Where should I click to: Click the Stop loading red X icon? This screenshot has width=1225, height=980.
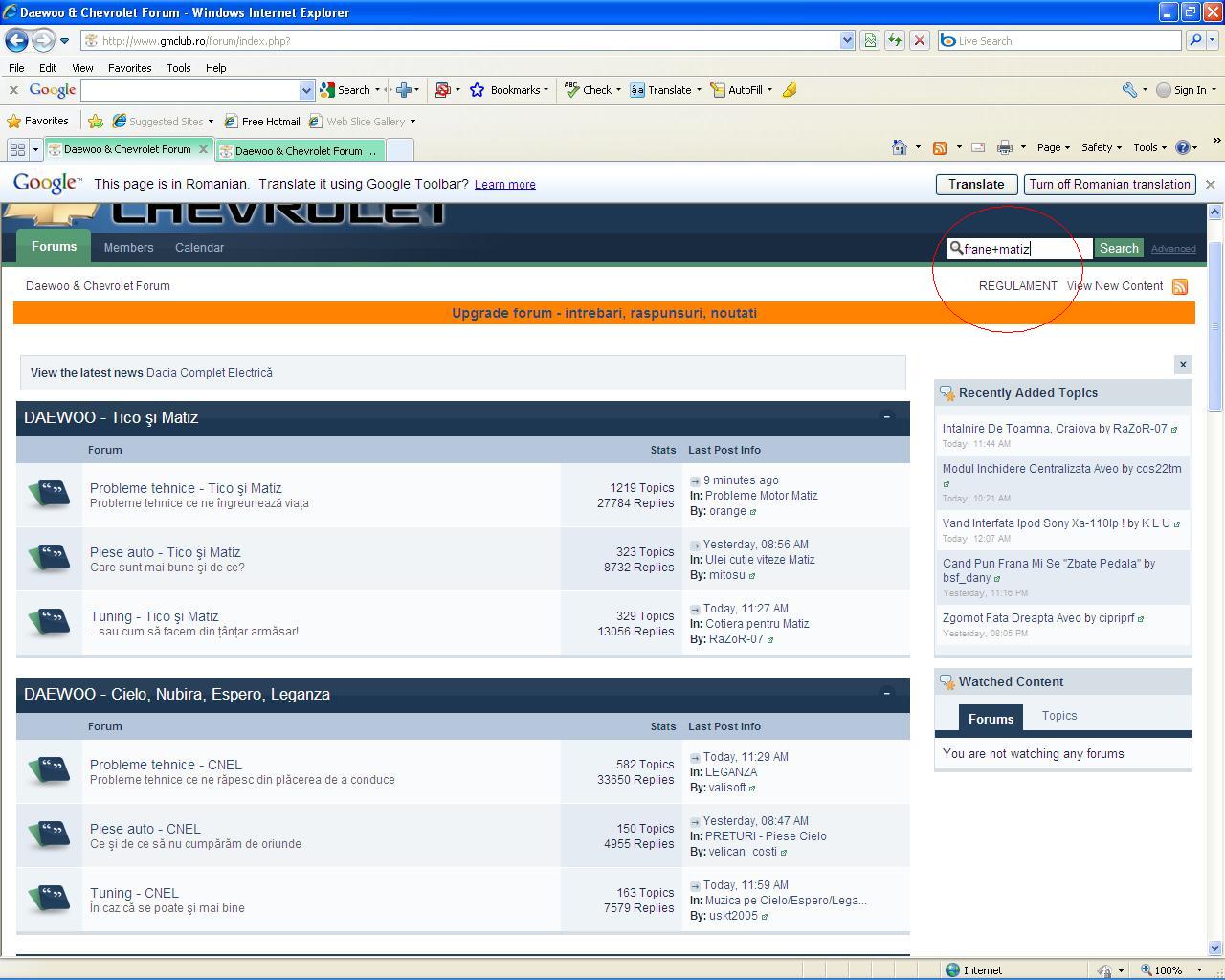[919, 40]
